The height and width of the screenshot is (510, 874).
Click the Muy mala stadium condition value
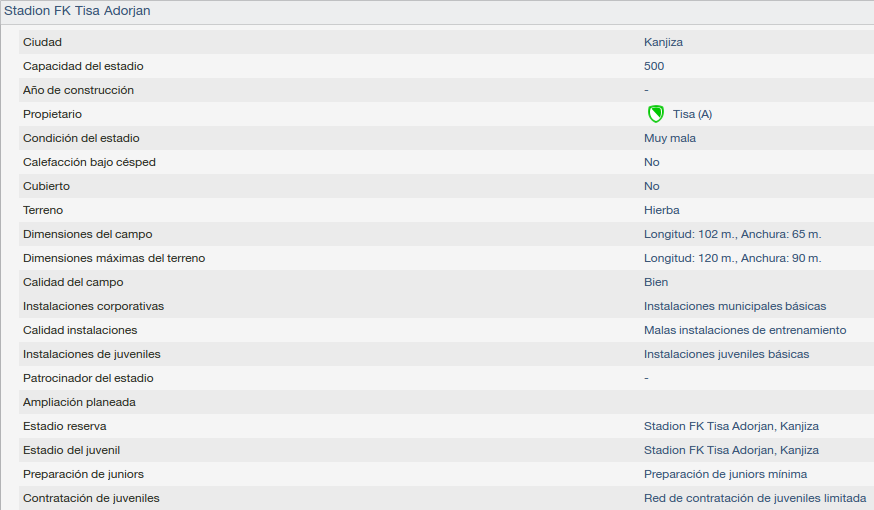[670, 138]
